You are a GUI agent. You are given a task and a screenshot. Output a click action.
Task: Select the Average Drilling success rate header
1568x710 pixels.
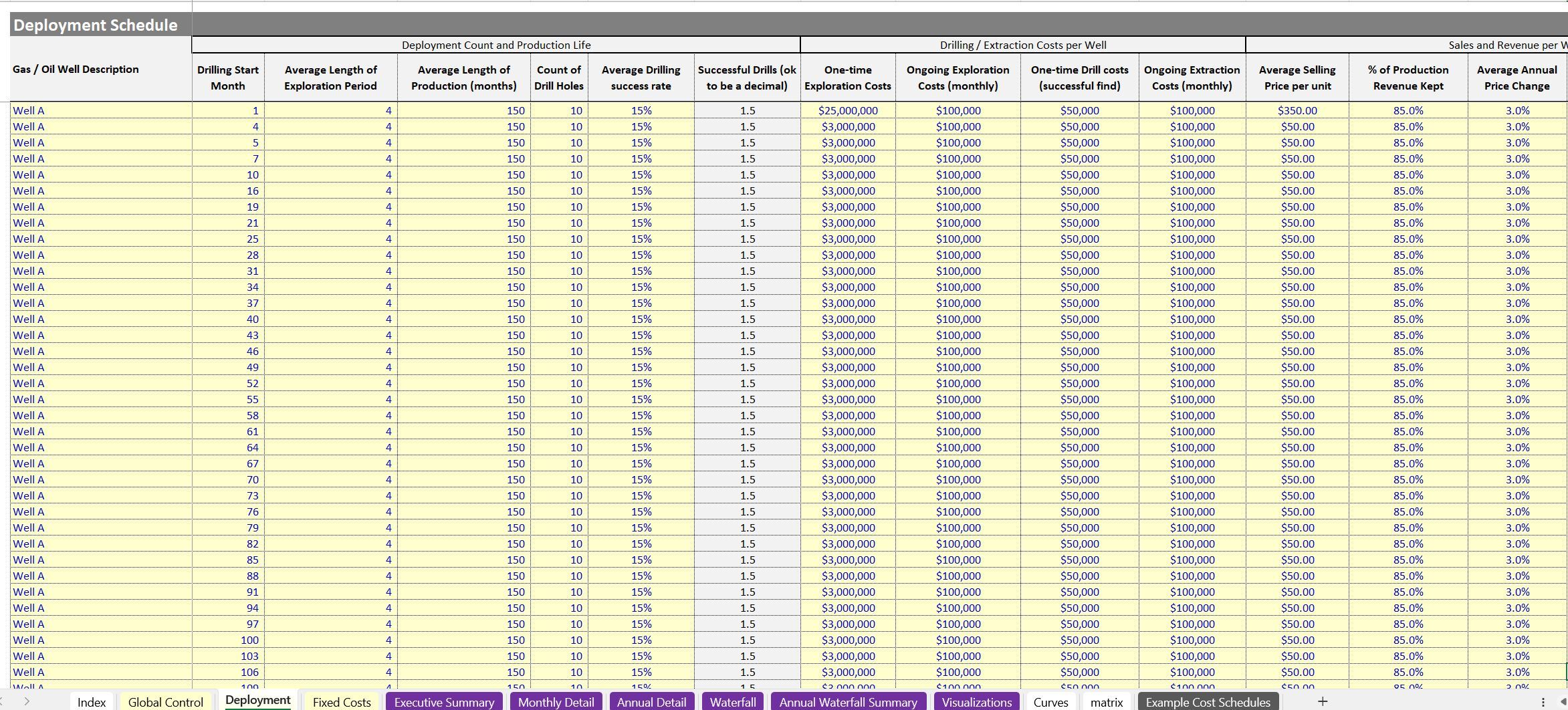[x=641, y=78]
